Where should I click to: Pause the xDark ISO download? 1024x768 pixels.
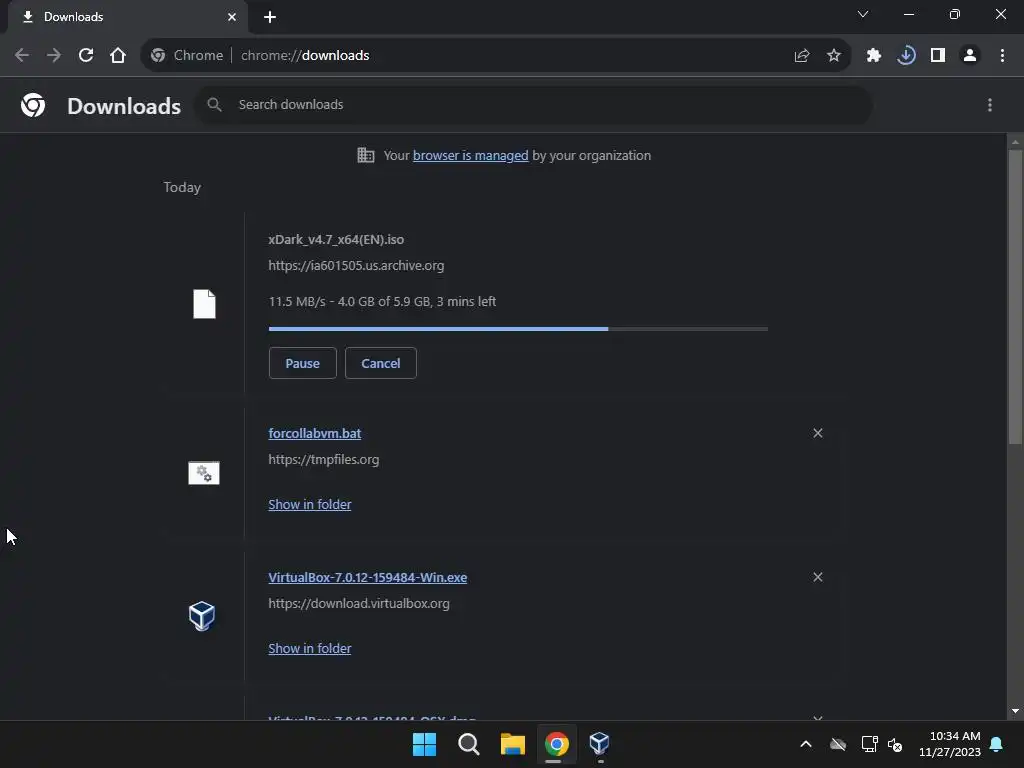pyautogui.click(x=302, y=363)
